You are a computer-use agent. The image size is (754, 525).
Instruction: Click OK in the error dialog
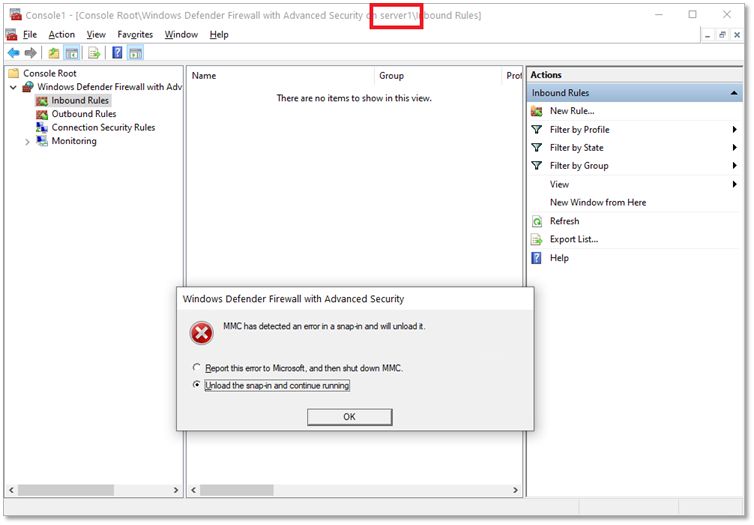[x=350, y=417]
